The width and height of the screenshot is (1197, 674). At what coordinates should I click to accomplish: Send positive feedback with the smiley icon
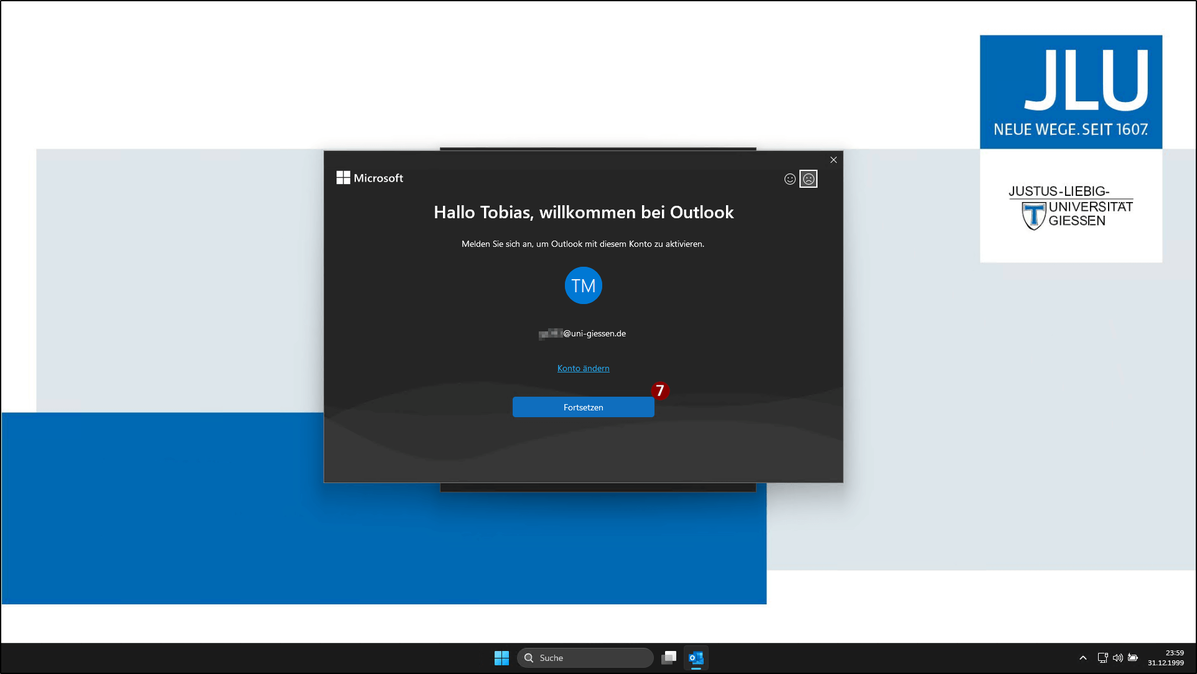tap(790, 179)
